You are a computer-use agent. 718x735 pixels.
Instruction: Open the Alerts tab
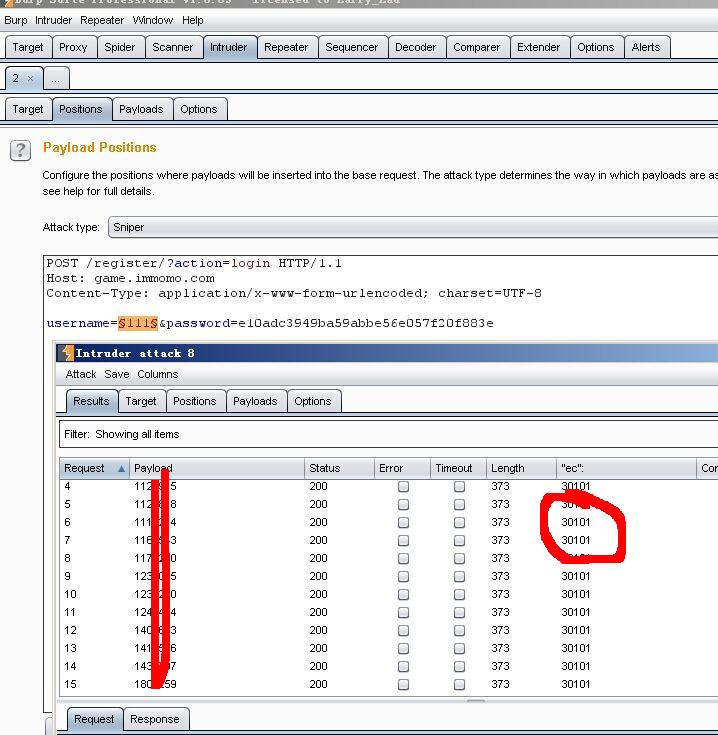(x=646, y=47)
